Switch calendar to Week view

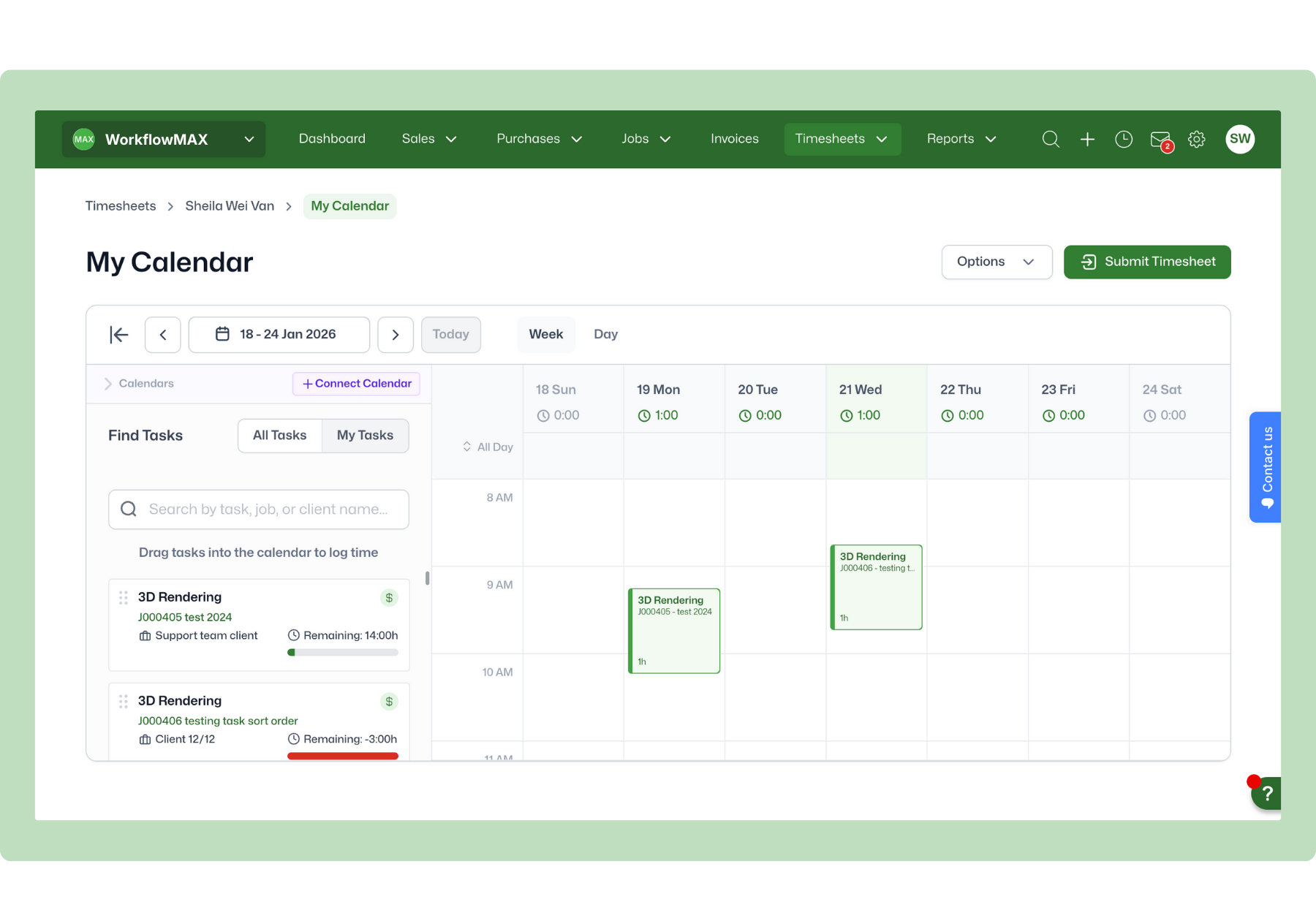coord(546,335)
